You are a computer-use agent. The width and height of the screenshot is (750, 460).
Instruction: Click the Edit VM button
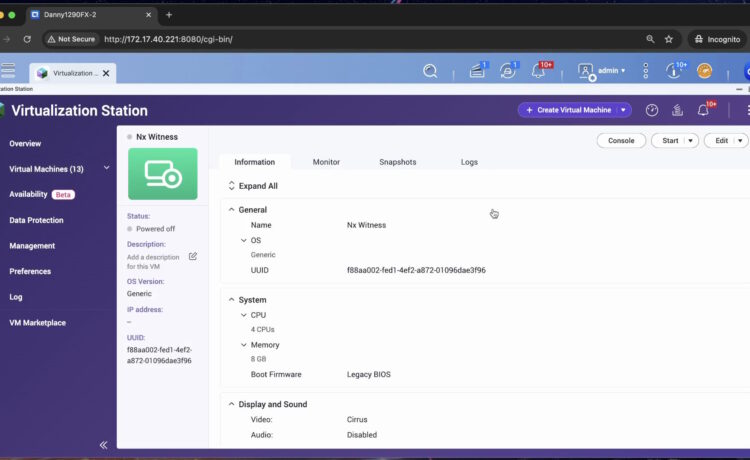[721, 141]
